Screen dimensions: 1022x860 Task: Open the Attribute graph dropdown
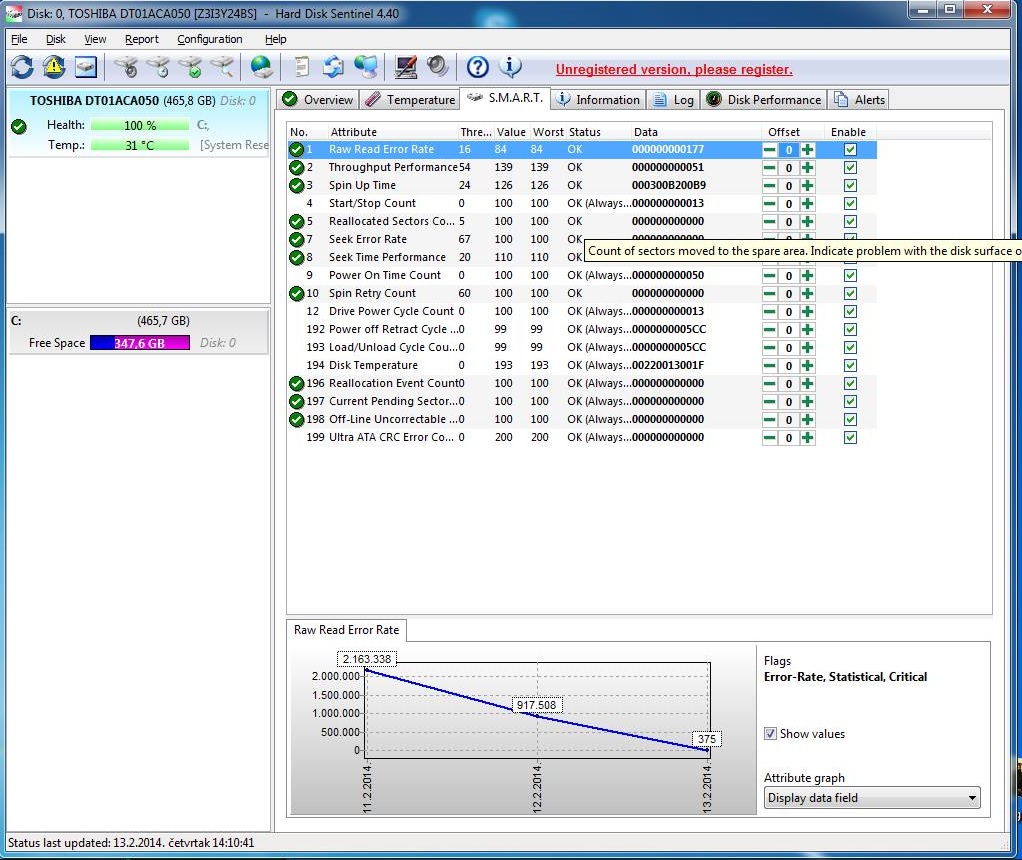(872, 798)
